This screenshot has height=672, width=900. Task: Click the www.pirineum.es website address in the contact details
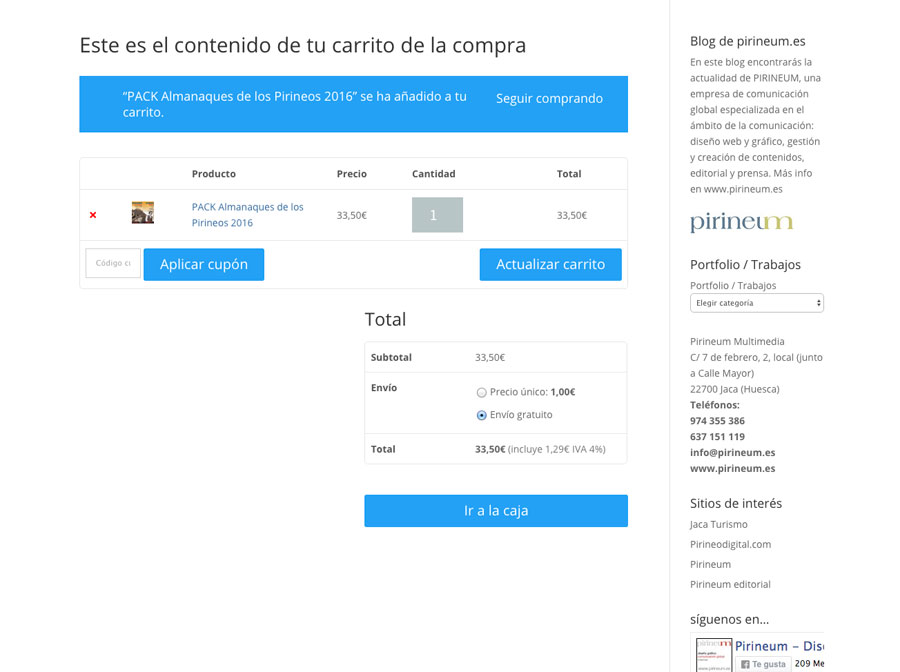pyautogui.click(x=732, y=469)
